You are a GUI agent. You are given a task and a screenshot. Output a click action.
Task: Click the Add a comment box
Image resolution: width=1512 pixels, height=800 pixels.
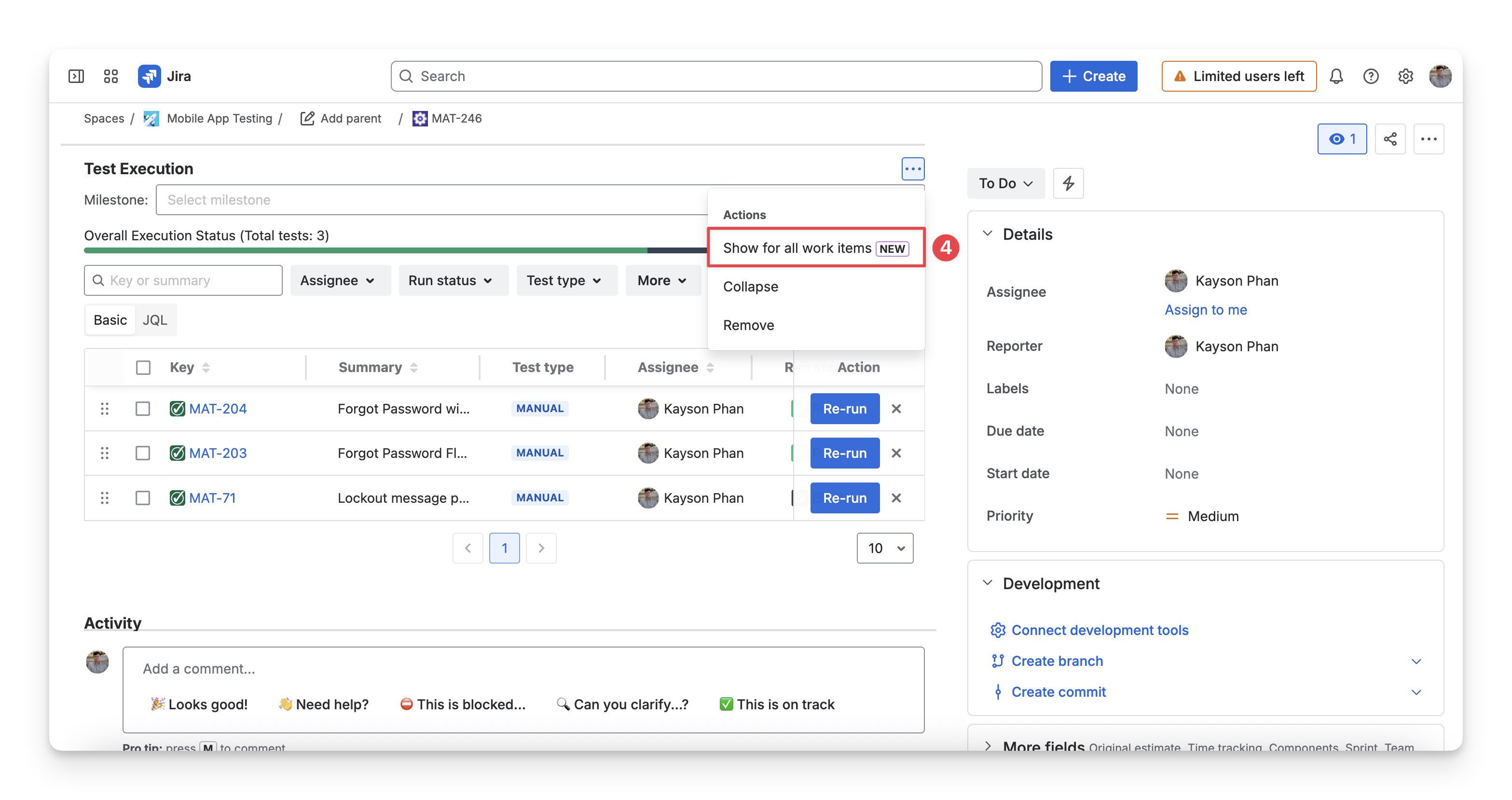click(523, 669)
